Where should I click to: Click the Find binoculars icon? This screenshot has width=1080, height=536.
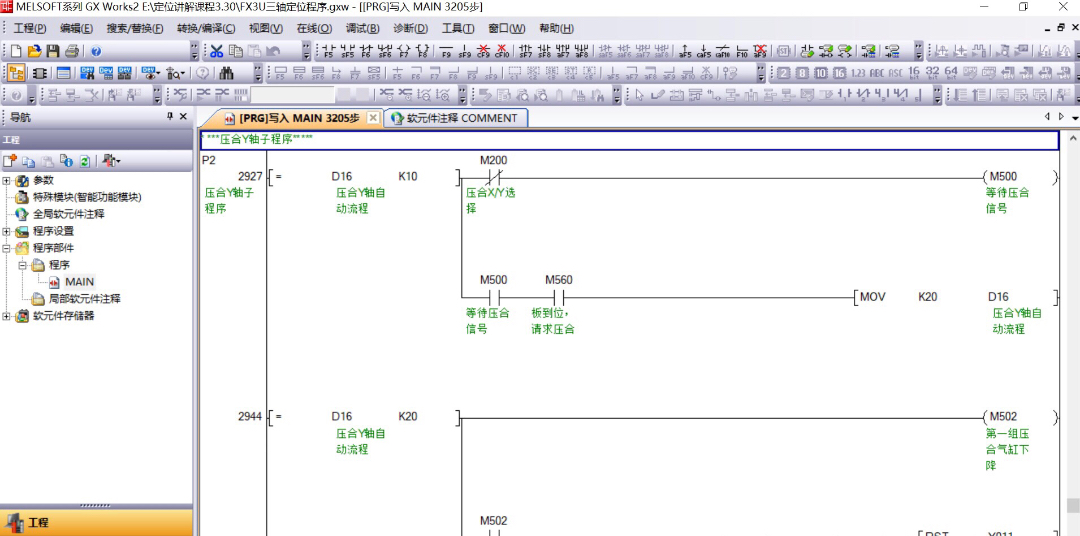227,73
